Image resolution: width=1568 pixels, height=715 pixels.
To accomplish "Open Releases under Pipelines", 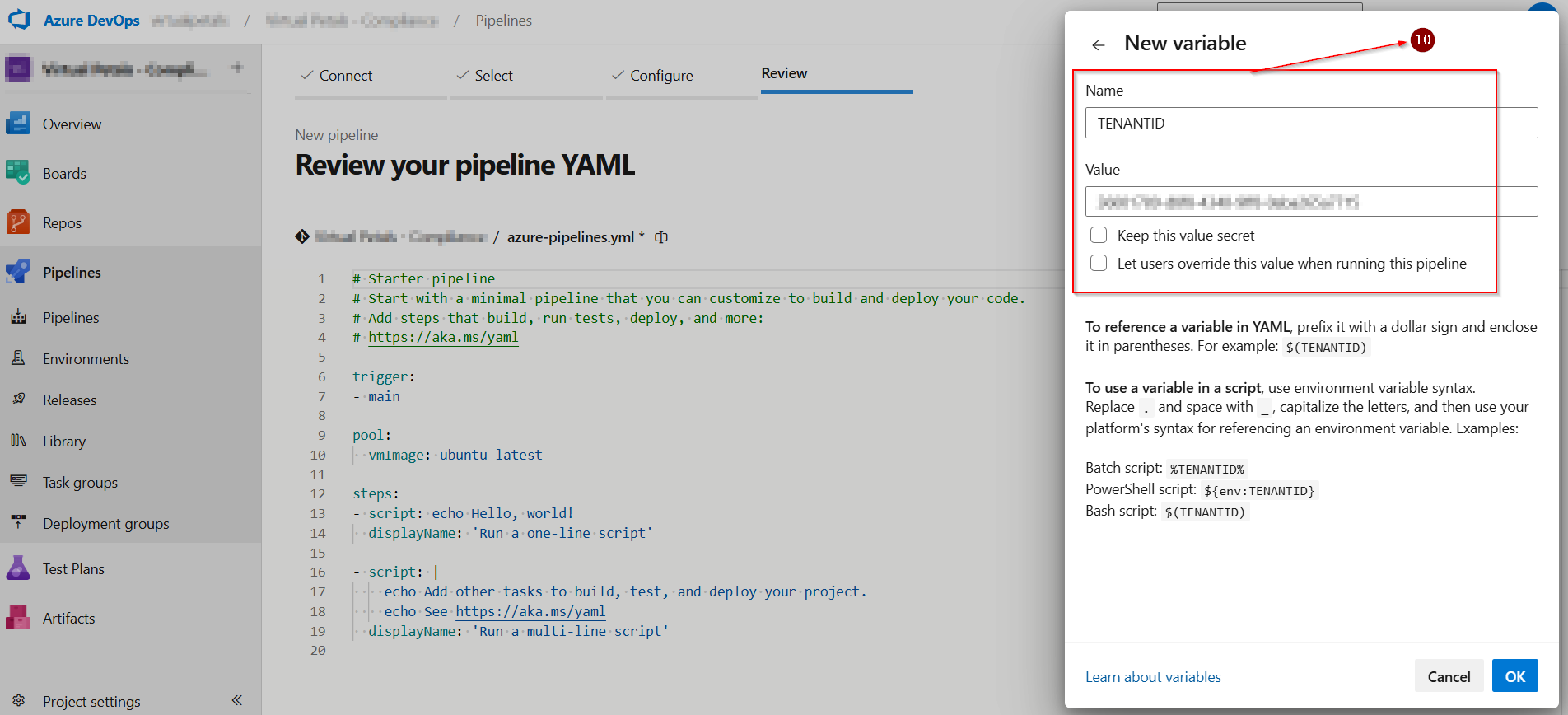I will (70, 400).
